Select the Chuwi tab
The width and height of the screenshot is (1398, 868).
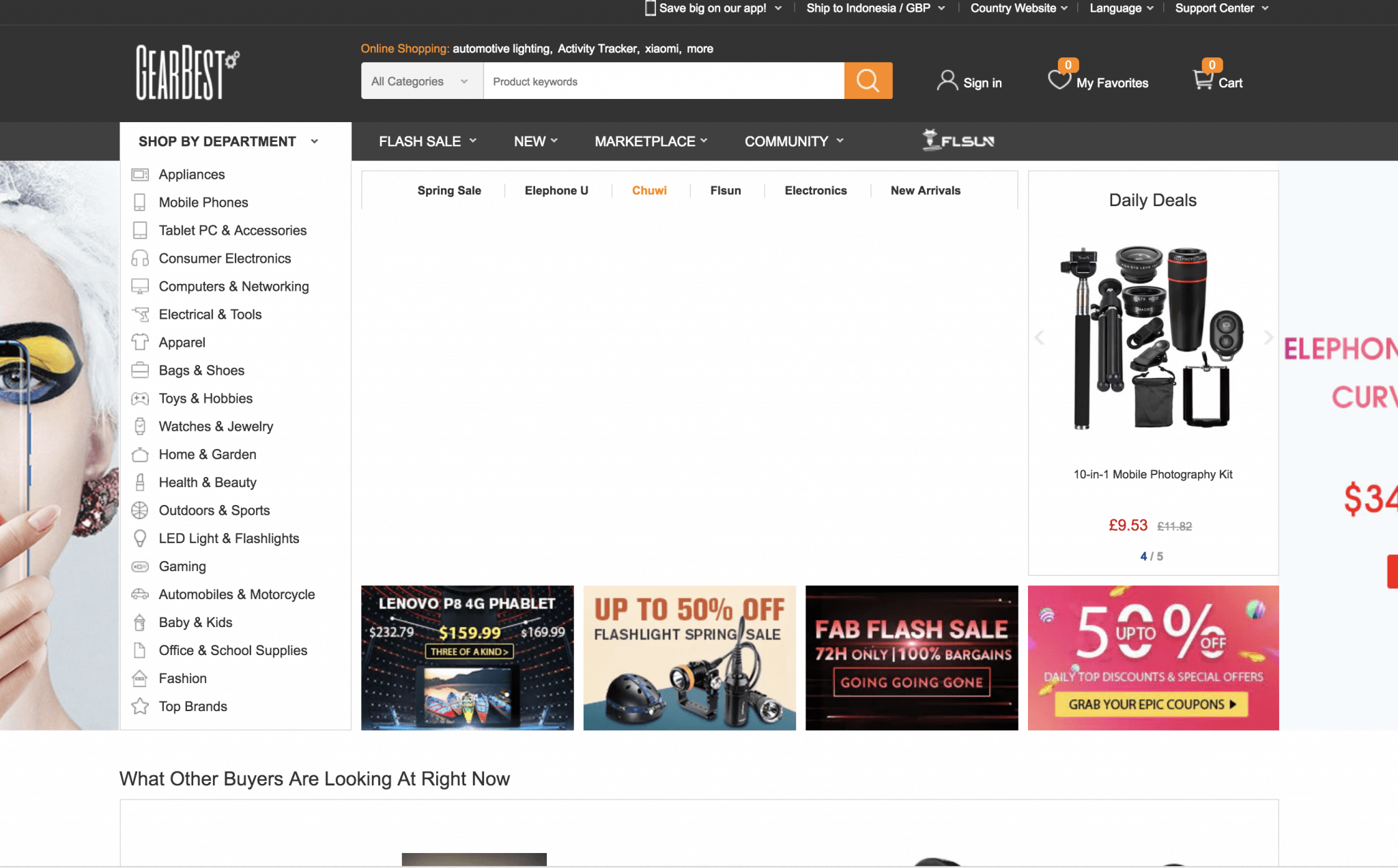click(649, 190)
